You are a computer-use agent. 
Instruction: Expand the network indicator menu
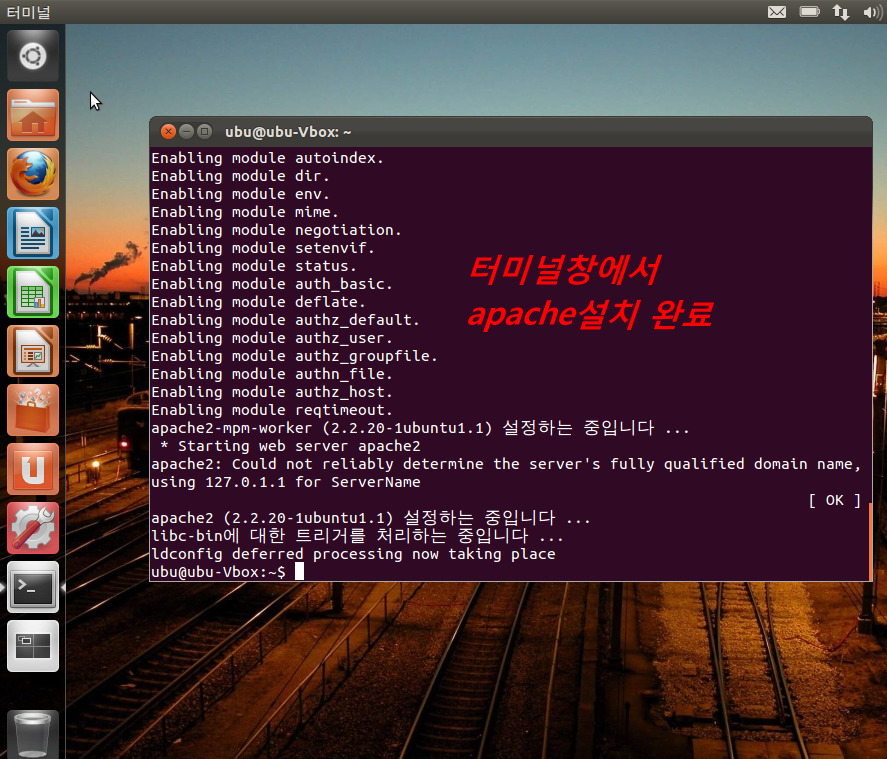pyautogui.click(x=840, y=12)
